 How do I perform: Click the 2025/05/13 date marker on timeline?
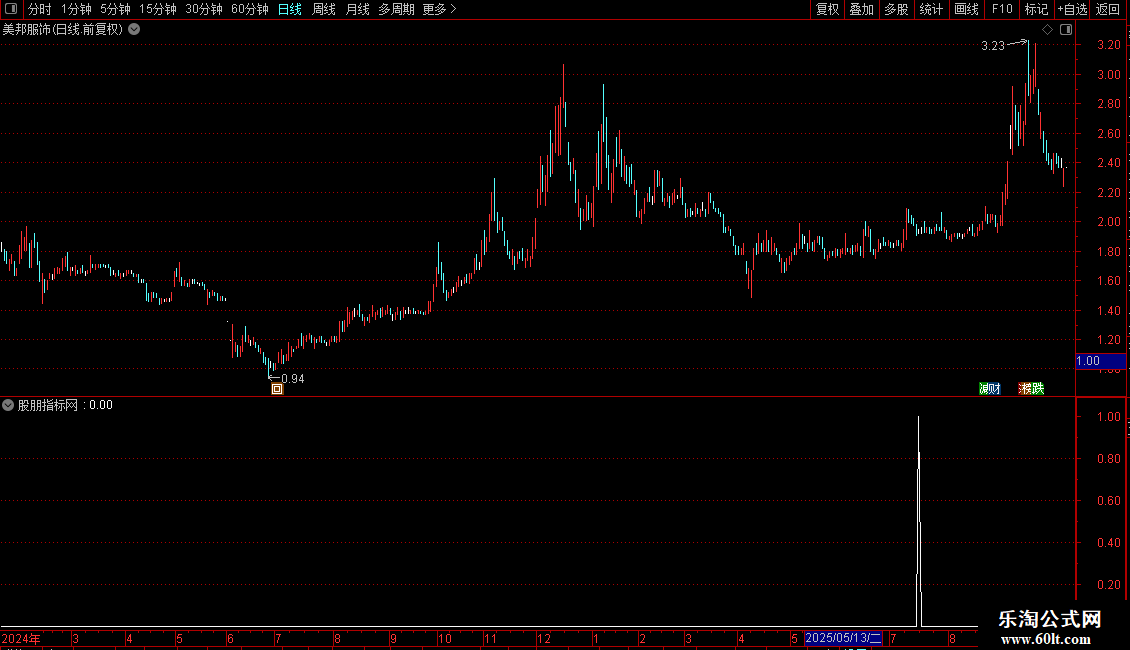point(843,638)
